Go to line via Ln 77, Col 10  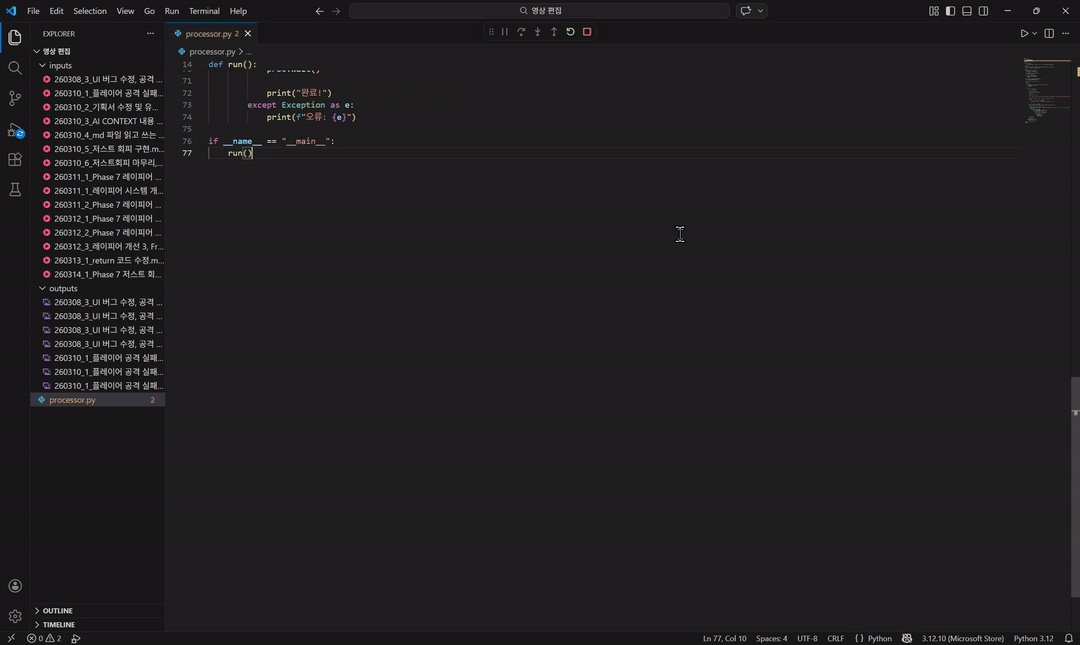point(724,638)
